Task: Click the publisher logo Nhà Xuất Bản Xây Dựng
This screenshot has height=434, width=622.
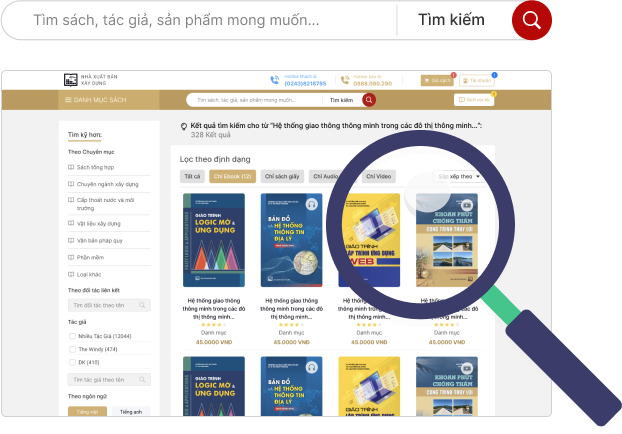Action: point(90,80)
